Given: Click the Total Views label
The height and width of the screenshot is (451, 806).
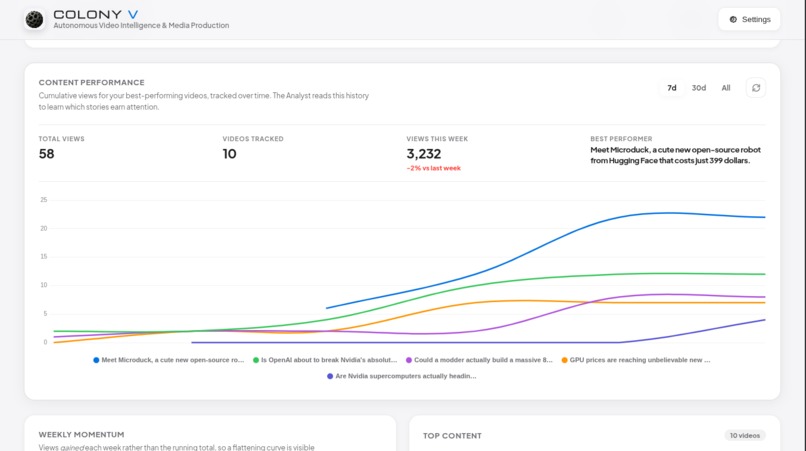Looking at the screenshot, I should tap(61, 139).
